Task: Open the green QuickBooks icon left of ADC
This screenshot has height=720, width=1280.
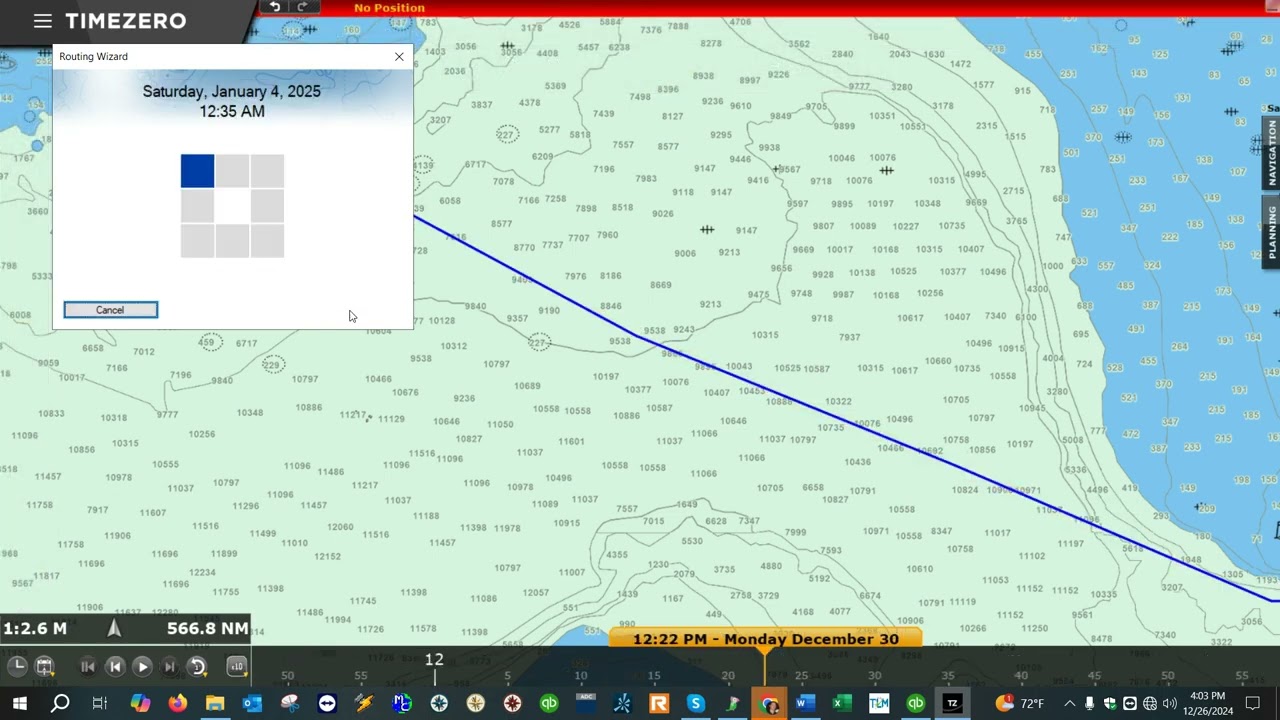Action: (549, 704)
